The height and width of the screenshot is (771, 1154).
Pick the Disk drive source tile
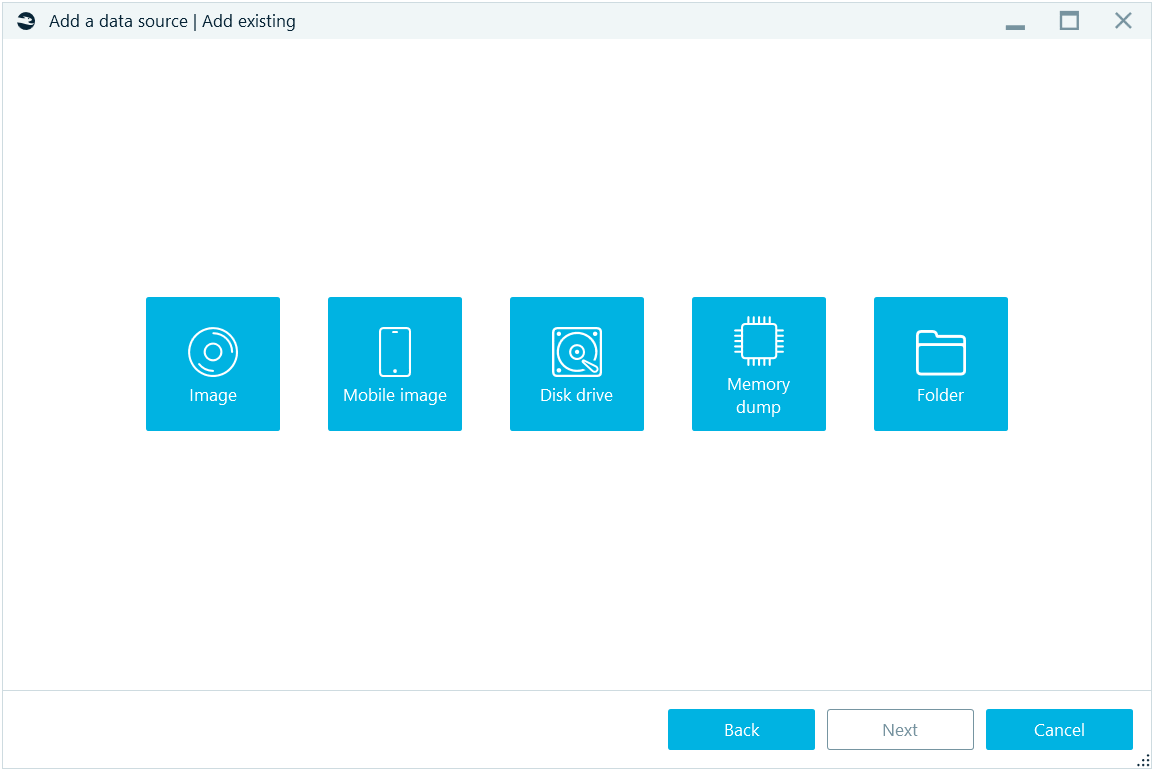576,363
